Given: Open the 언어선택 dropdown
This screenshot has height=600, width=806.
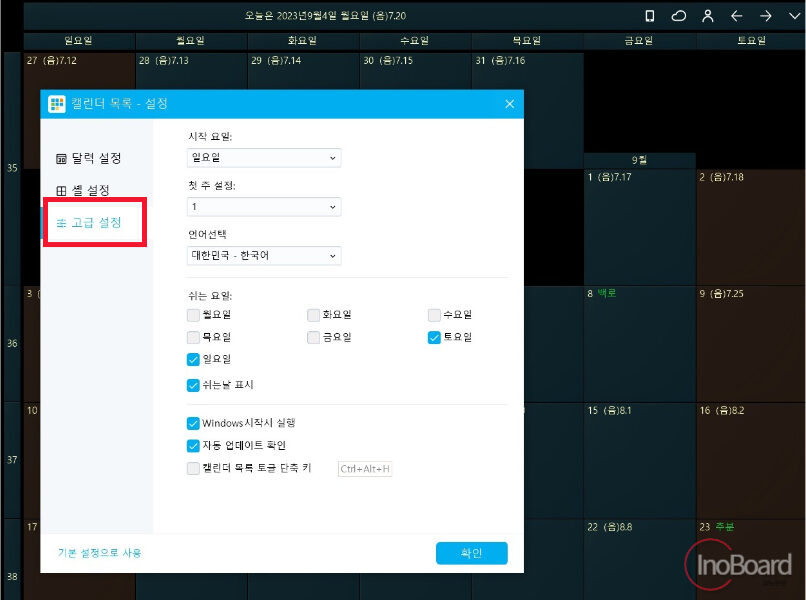Looking at the screenshot, I should click(264, 256).
